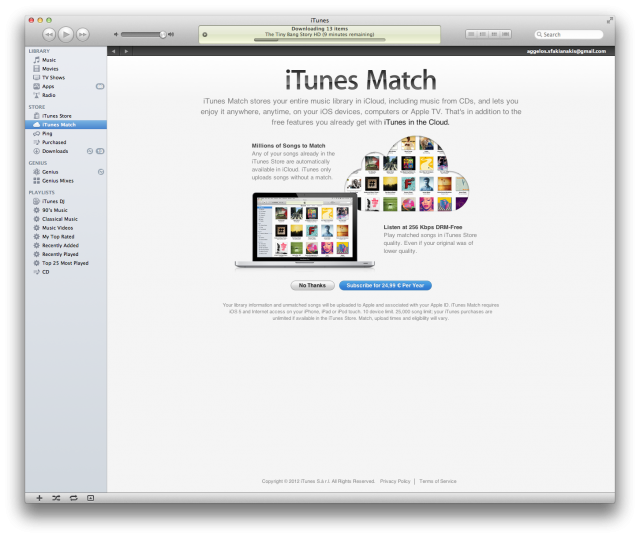Click the Search field
Image resolution: width=640 pixels, height=538 pixels.
pyautogui.click(x=569, y=35)
